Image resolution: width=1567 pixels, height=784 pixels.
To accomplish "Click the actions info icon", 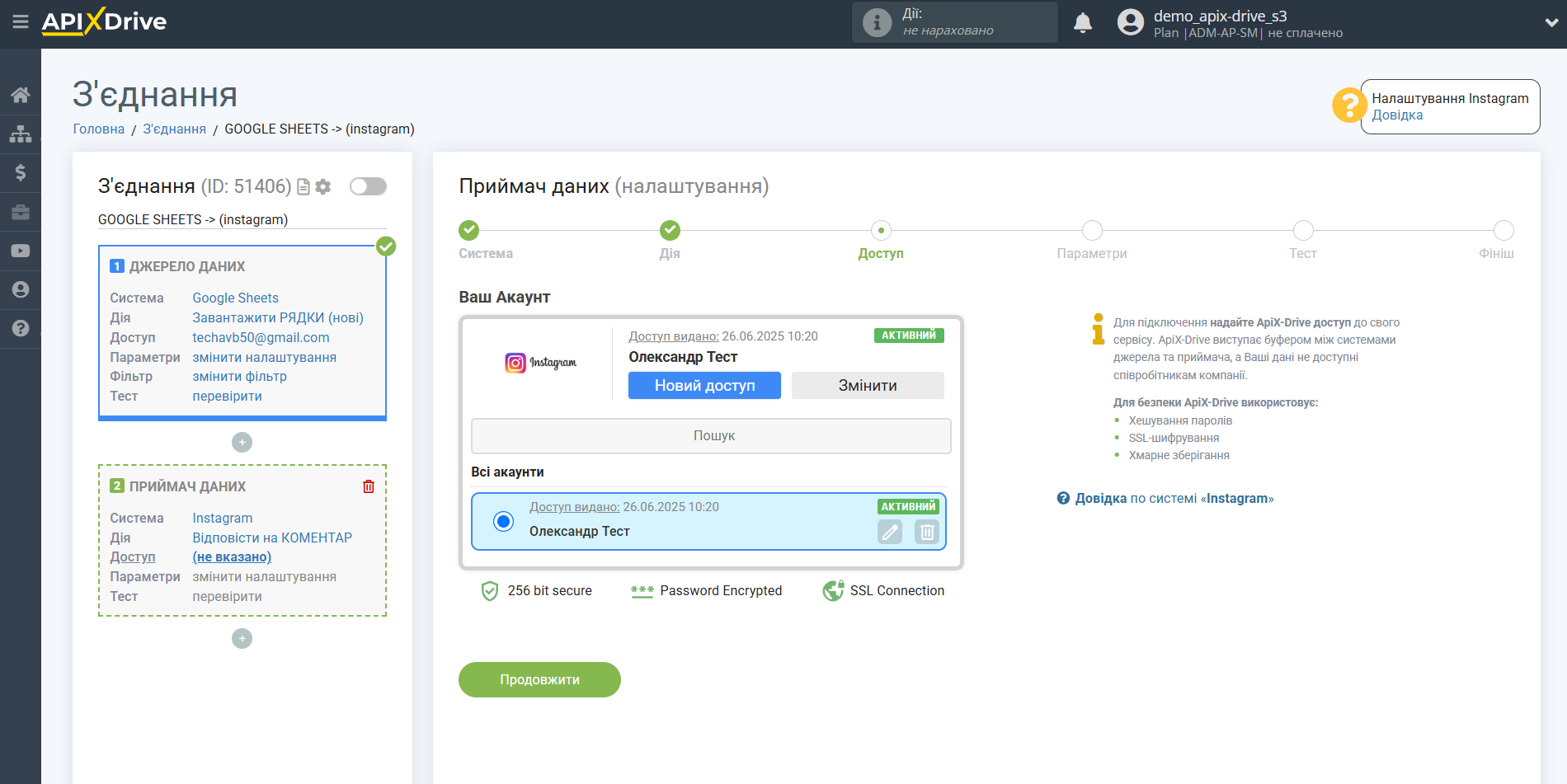I will click(x=877, y=22).
